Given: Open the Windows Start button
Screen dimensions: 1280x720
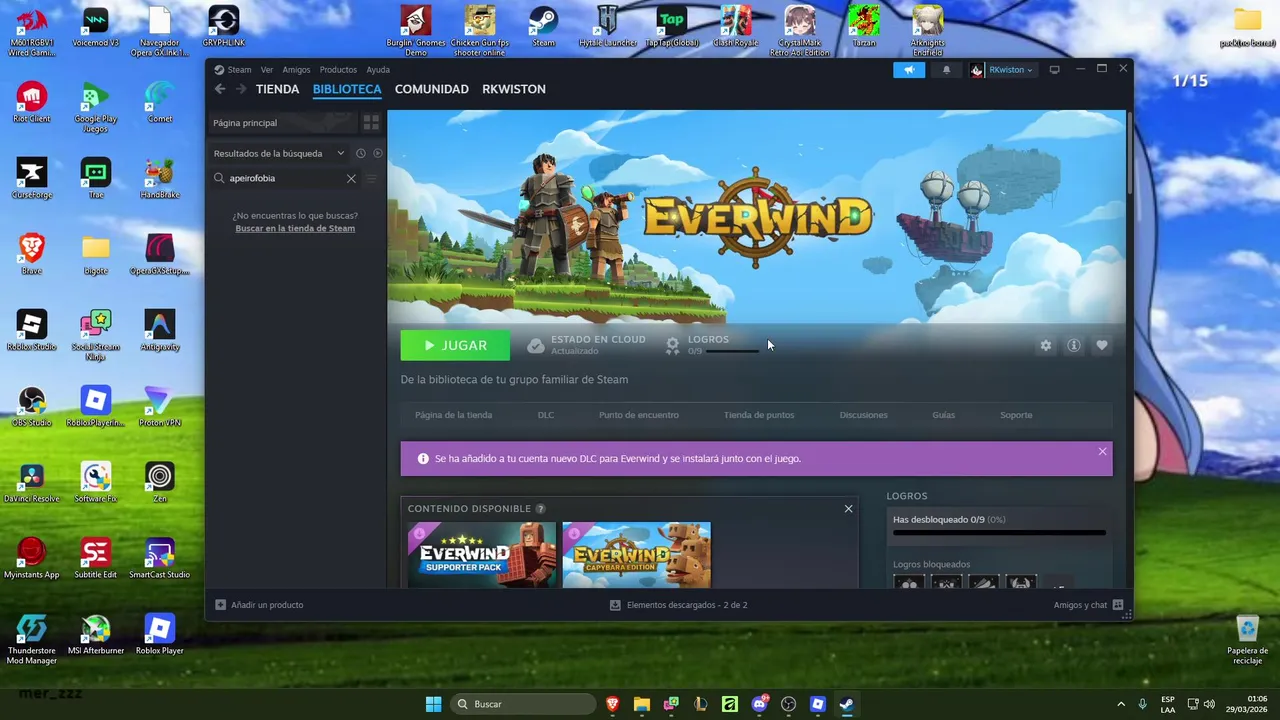Looking at the screenshot, I should pyautogui.click(x=433, y=704).
